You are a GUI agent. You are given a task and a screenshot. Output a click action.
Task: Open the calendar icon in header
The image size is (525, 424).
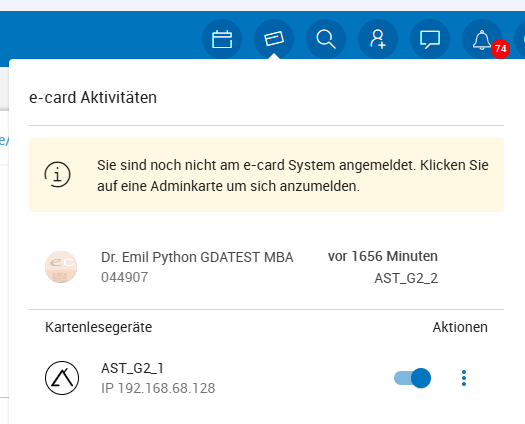222,39
